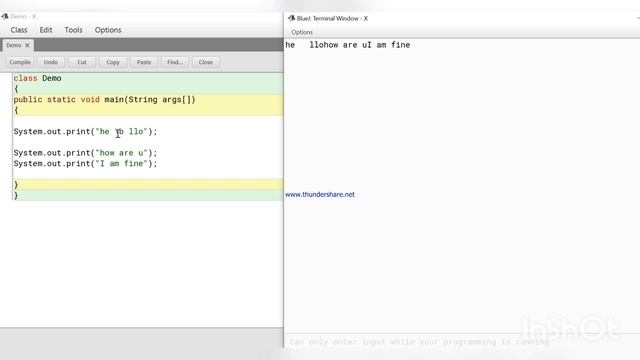Viewport: 640px width, 360px height.
Task: Click the print "he llo" code line
Action: 85,131
